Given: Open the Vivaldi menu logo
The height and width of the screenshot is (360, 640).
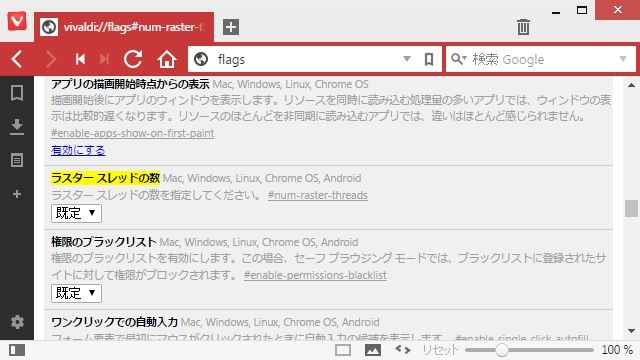Looking at the screenshot, I should [x=17, y=21].
